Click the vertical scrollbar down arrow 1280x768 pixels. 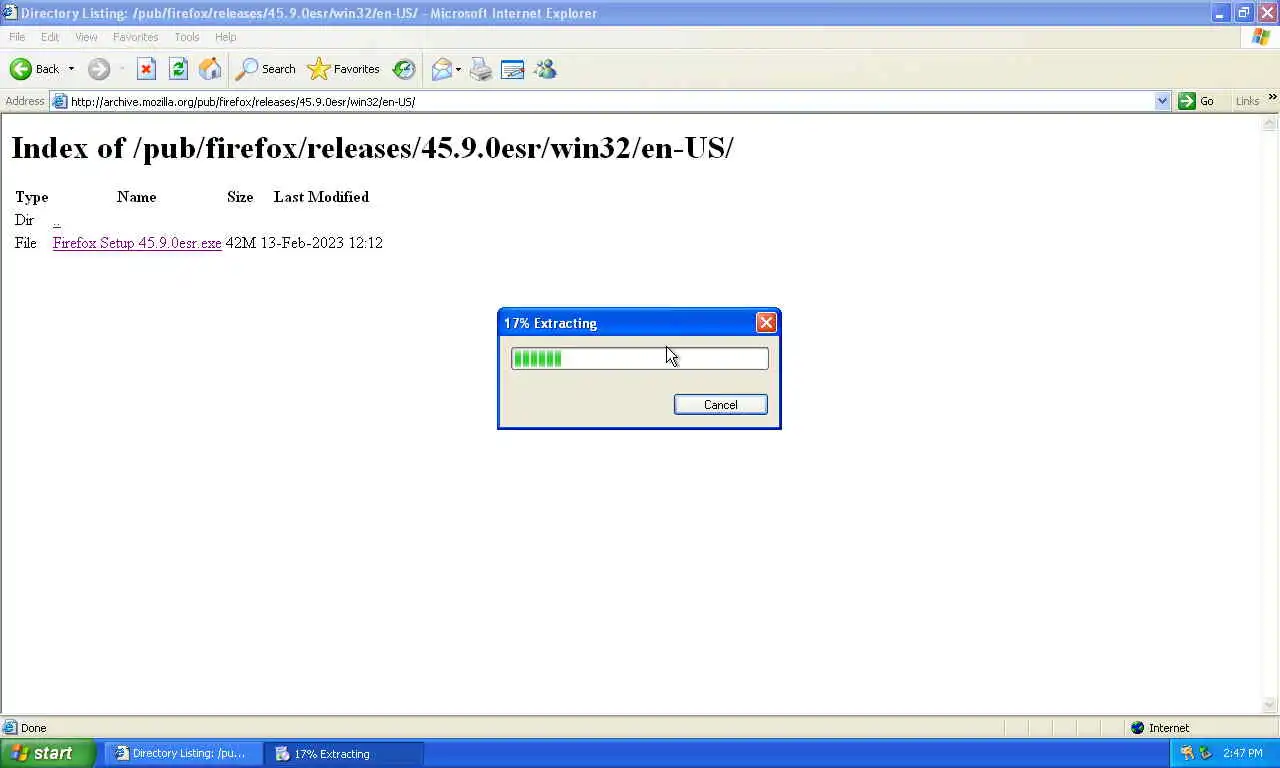[1270, 705]
